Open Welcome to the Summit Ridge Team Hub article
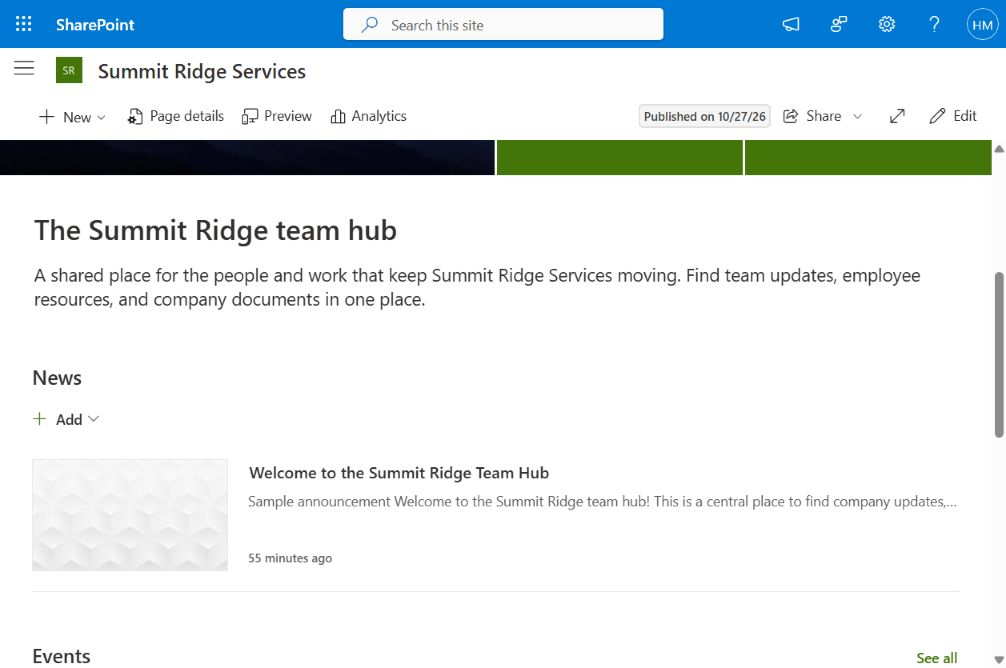Image resolution: width=1006 pixels, height=668 pixels. pos(398,473)
